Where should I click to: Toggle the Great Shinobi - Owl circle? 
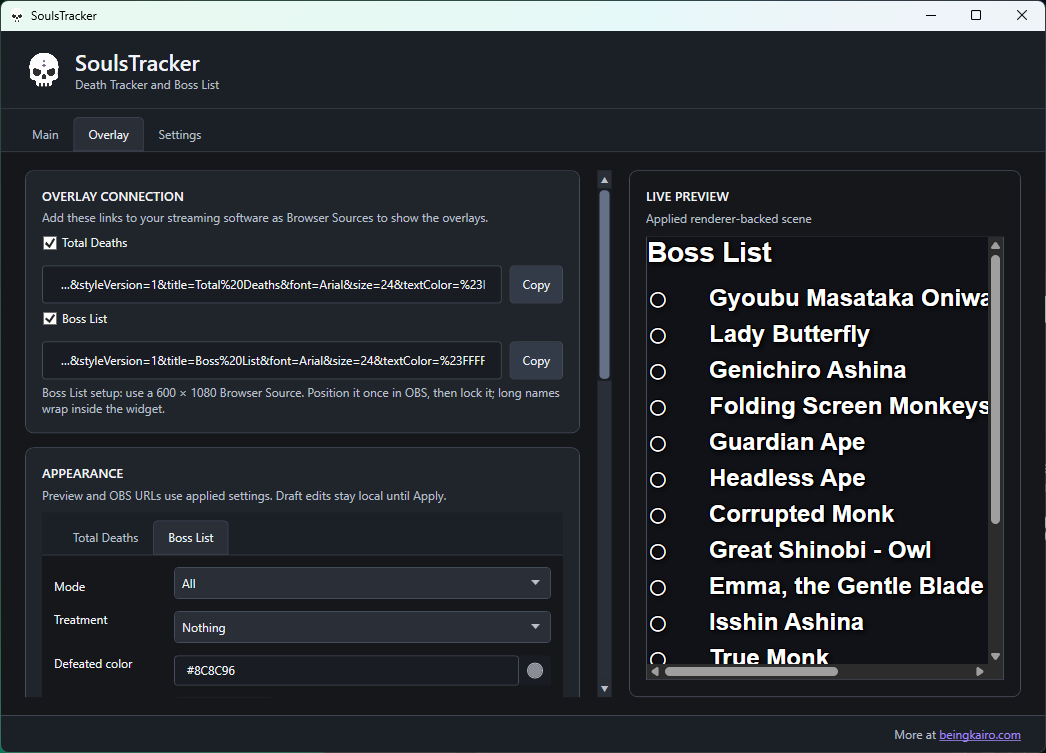coord(658,552)
